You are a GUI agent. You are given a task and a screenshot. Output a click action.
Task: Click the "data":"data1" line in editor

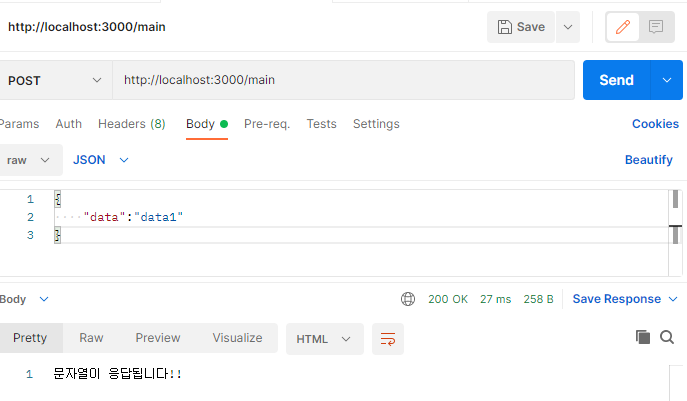click(133, 217)
